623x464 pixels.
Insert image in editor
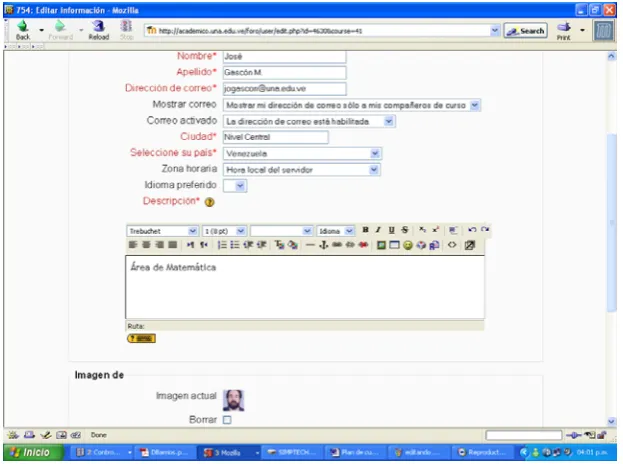coord(381,245)
